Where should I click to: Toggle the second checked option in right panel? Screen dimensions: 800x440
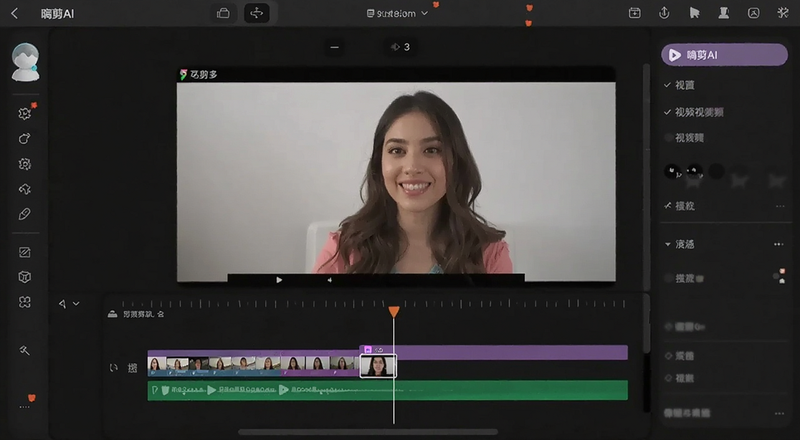(694, 112)
